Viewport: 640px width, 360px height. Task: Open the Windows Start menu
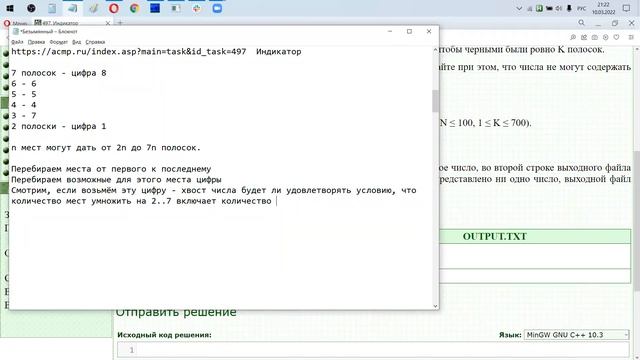(x=10, y=8)
